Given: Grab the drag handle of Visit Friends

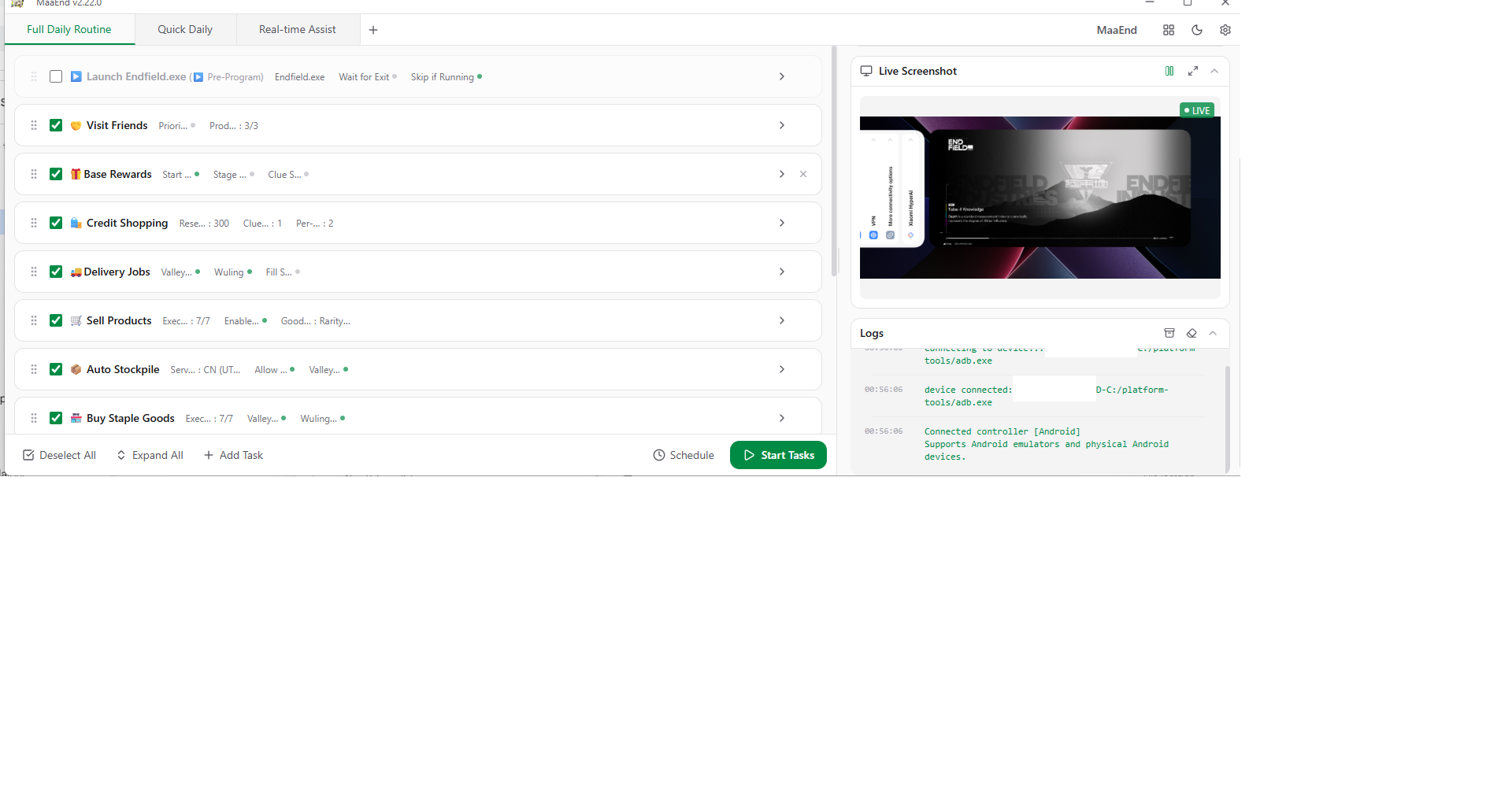Looking at the screenshot, I should click(34, 125).
